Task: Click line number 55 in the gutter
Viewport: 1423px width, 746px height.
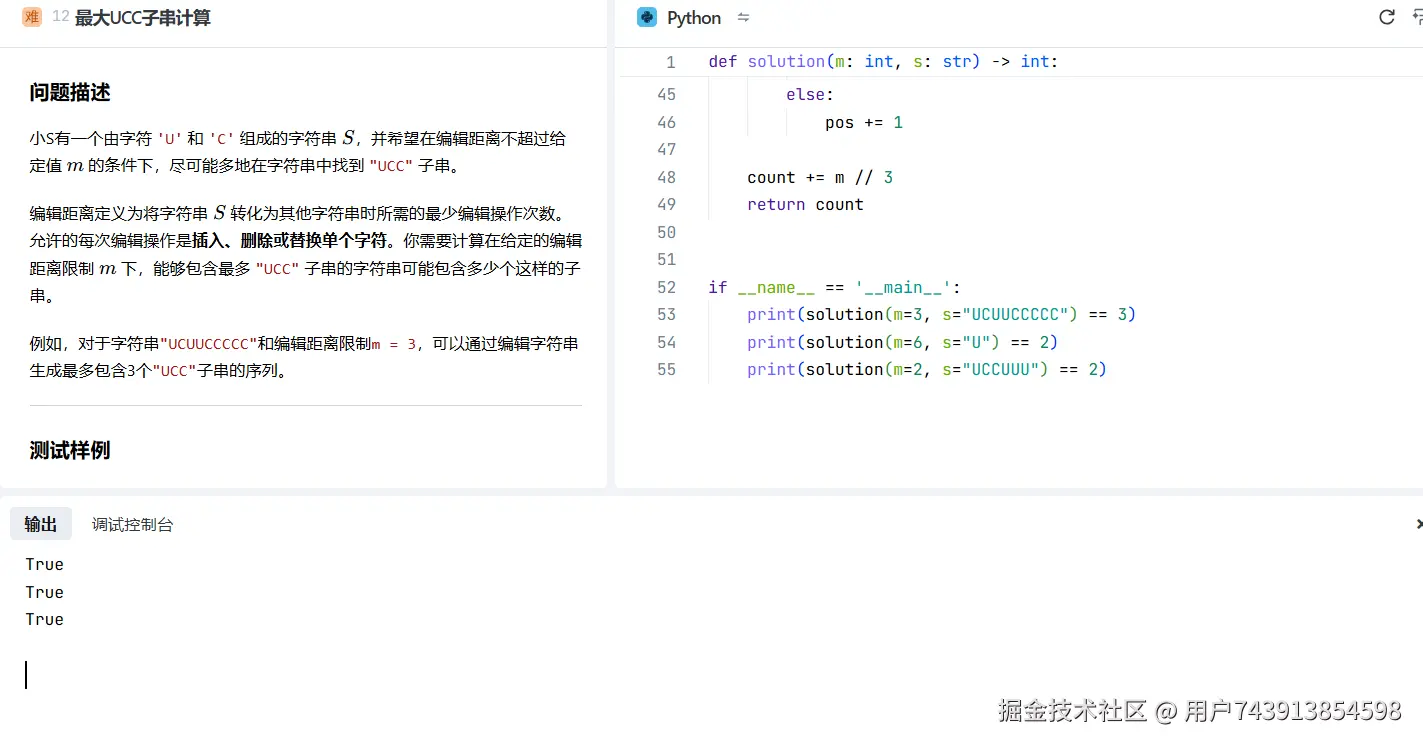Action: (x=666, y=369)
